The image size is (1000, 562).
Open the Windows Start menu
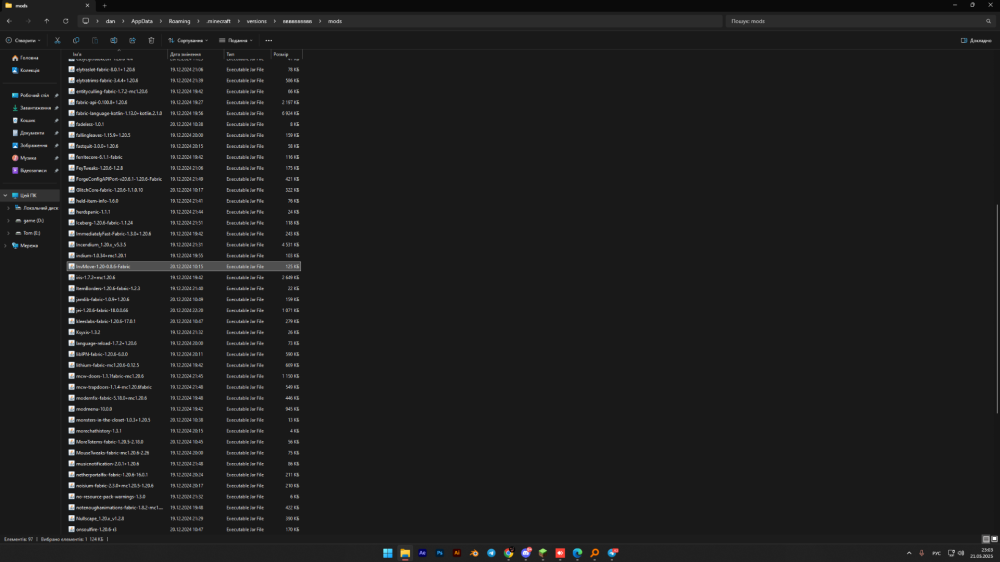[x=388, y=553]
